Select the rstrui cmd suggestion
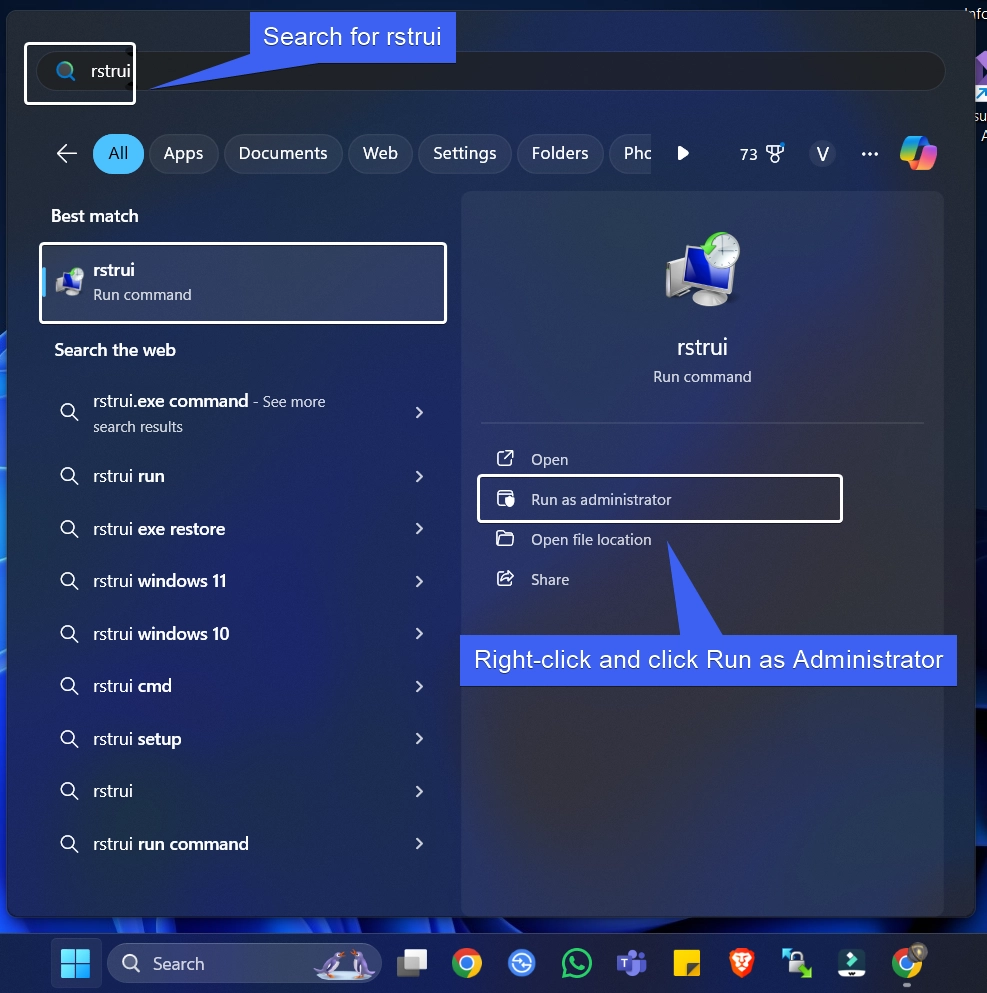The width and height of the screenshot is (987, 993). (x=132, y=686)
